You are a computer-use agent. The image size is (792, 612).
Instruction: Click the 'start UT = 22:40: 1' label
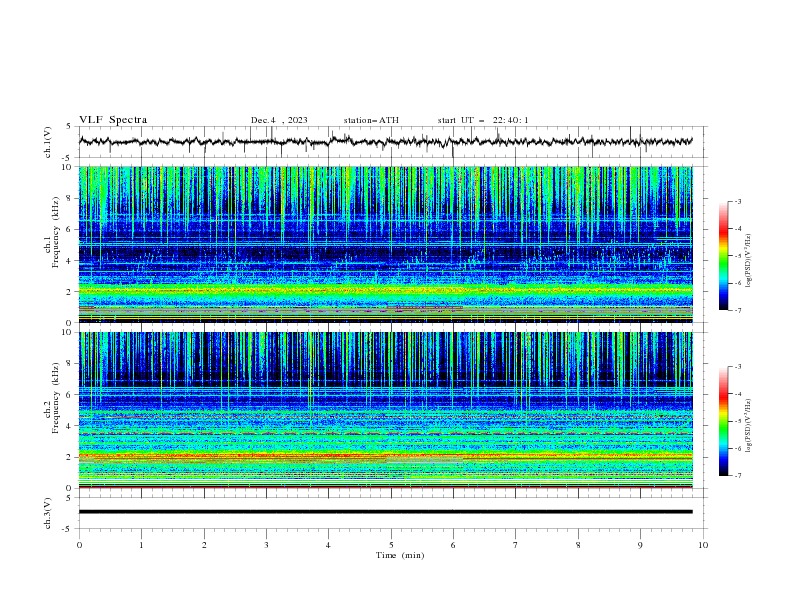(x=483, y=120)
